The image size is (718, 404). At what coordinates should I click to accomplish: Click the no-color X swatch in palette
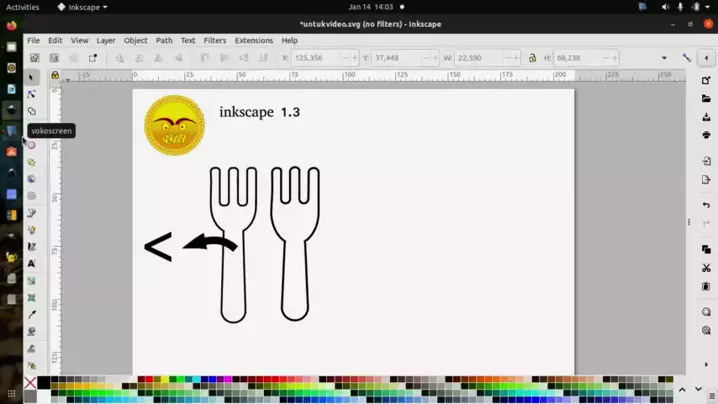coord(30,383)
